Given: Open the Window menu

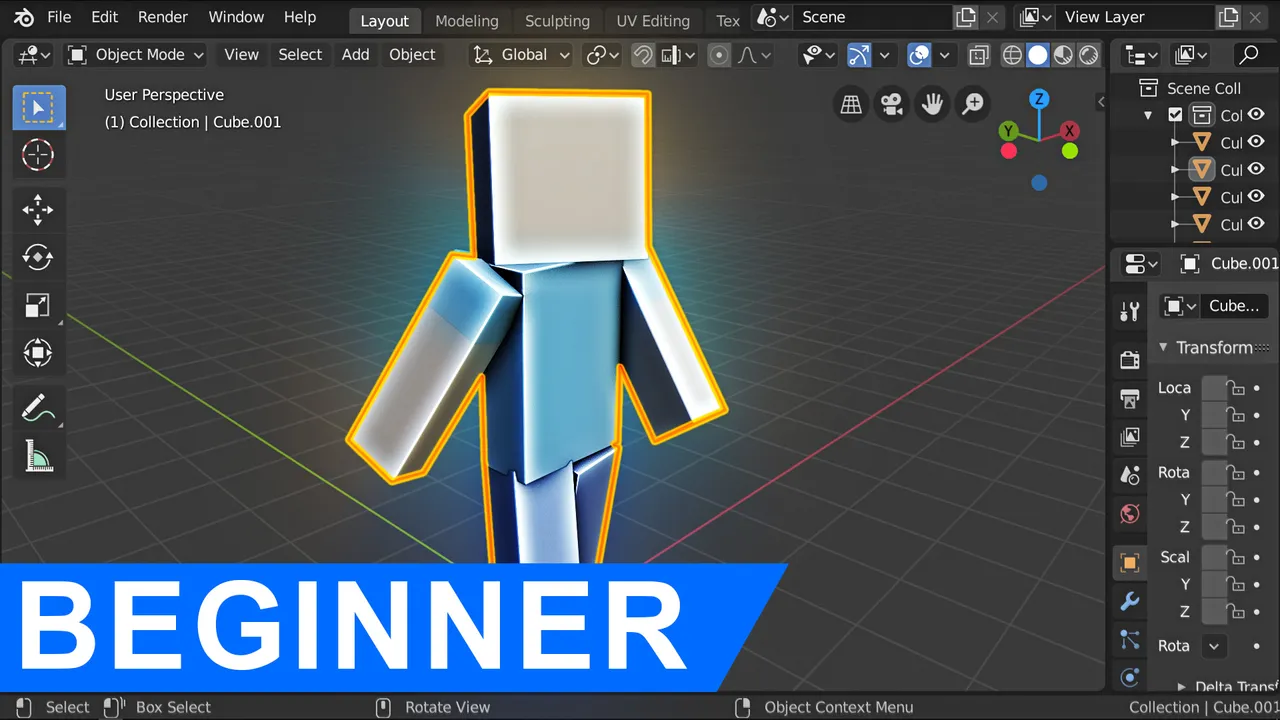Looking at the screenshot, I should tap(236, 17).
